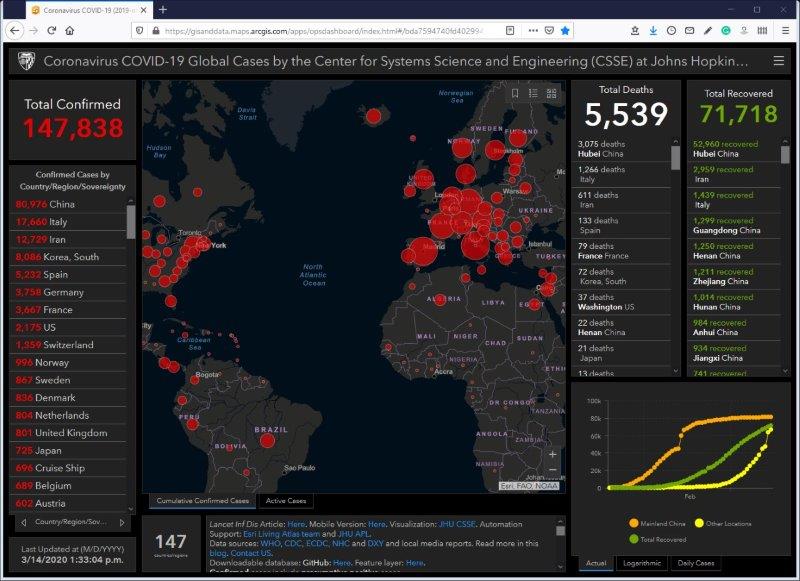Open the basemap gallery grid icon
The height and width of the screenshot is (581, 800).
[x=552, y=93]
